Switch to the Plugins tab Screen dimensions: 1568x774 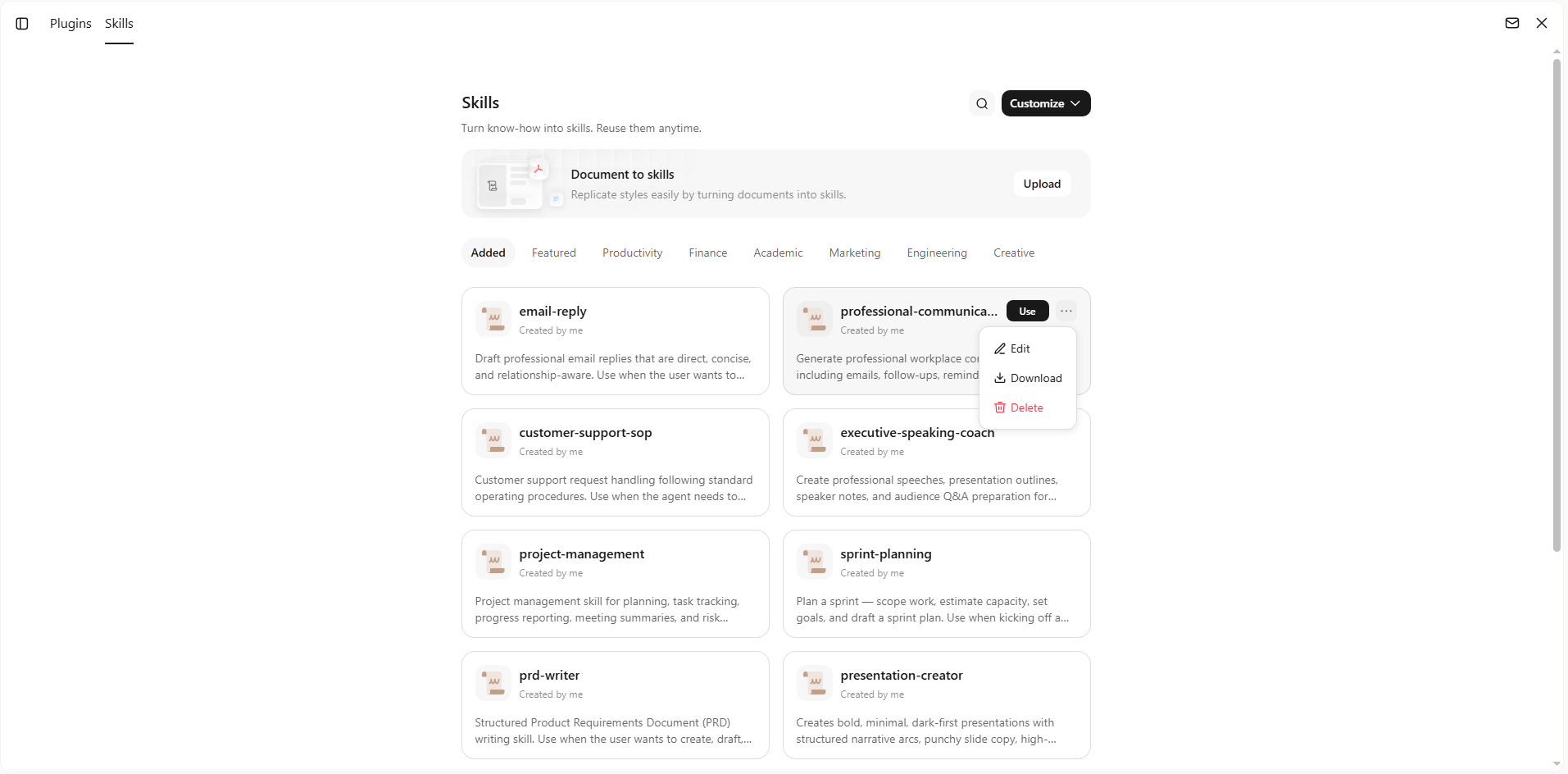[70, 24]
